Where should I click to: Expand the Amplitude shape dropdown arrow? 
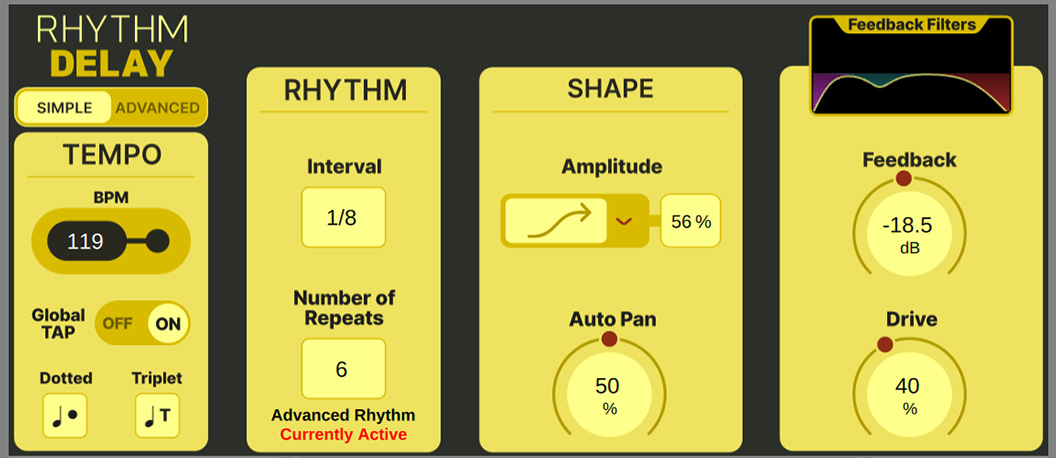(x=624, y=221)
